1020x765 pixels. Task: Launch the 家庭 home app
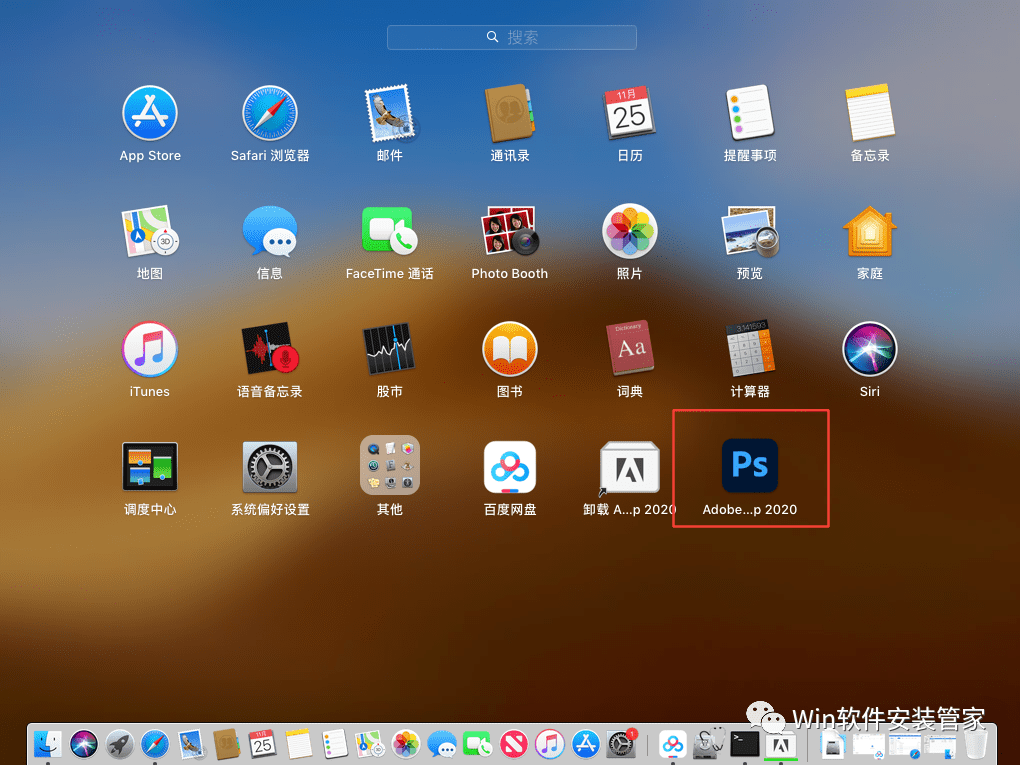click(870, 232)
